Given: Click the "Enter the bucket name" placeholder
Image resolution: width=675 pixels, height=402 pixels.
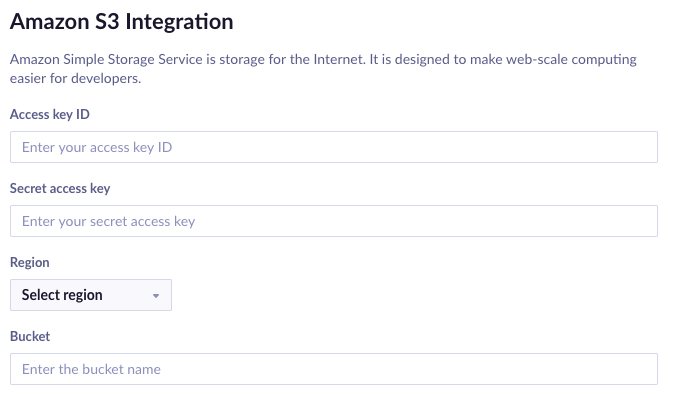Looking at the screenshot, I should (x=91, y=369).
